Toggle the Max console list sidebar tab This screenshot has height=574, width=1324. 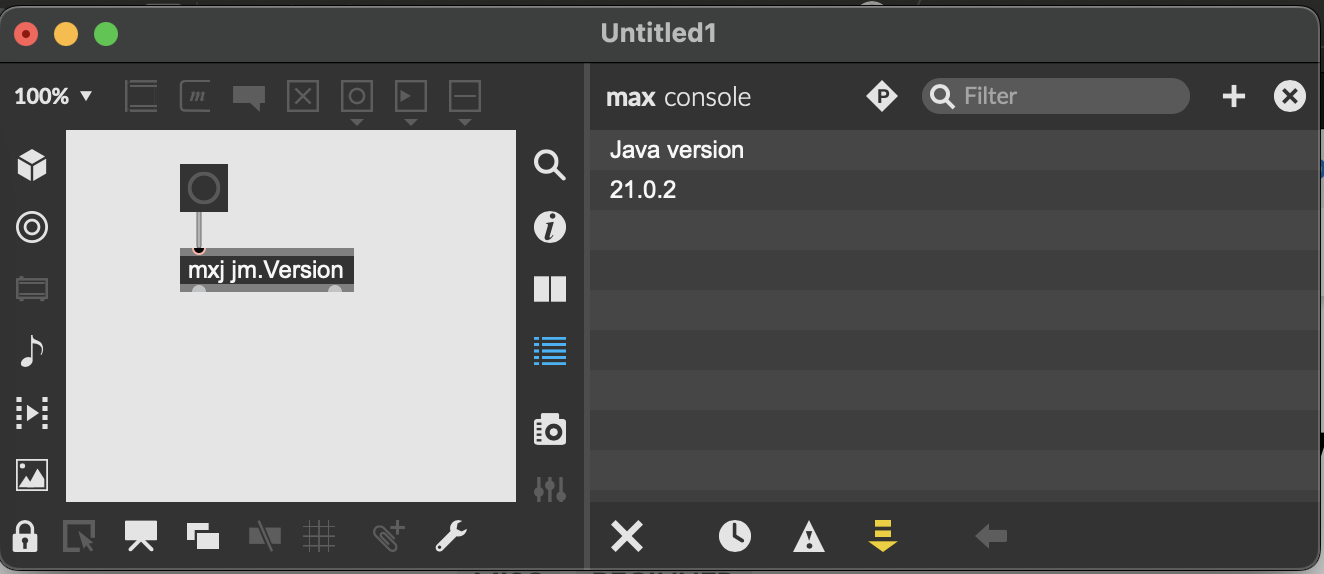tap(550, 350)
